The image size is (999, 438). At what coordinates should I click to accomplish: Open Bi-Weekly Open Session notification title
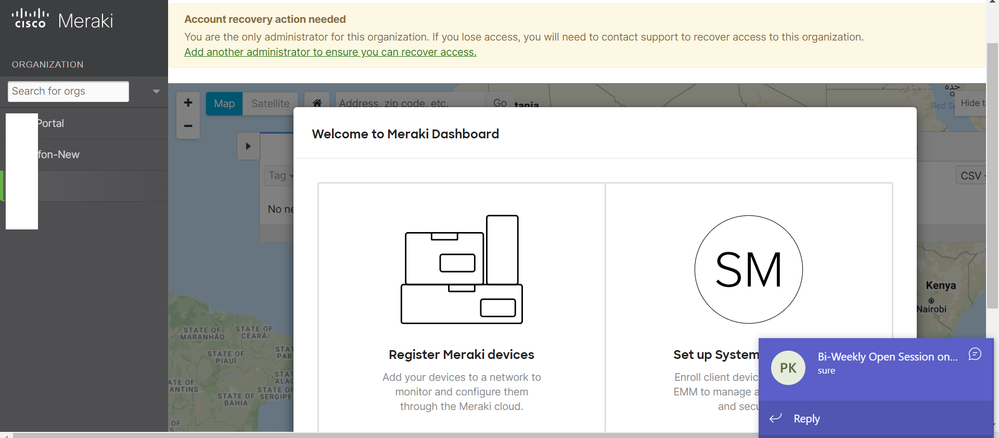(888, 357)
